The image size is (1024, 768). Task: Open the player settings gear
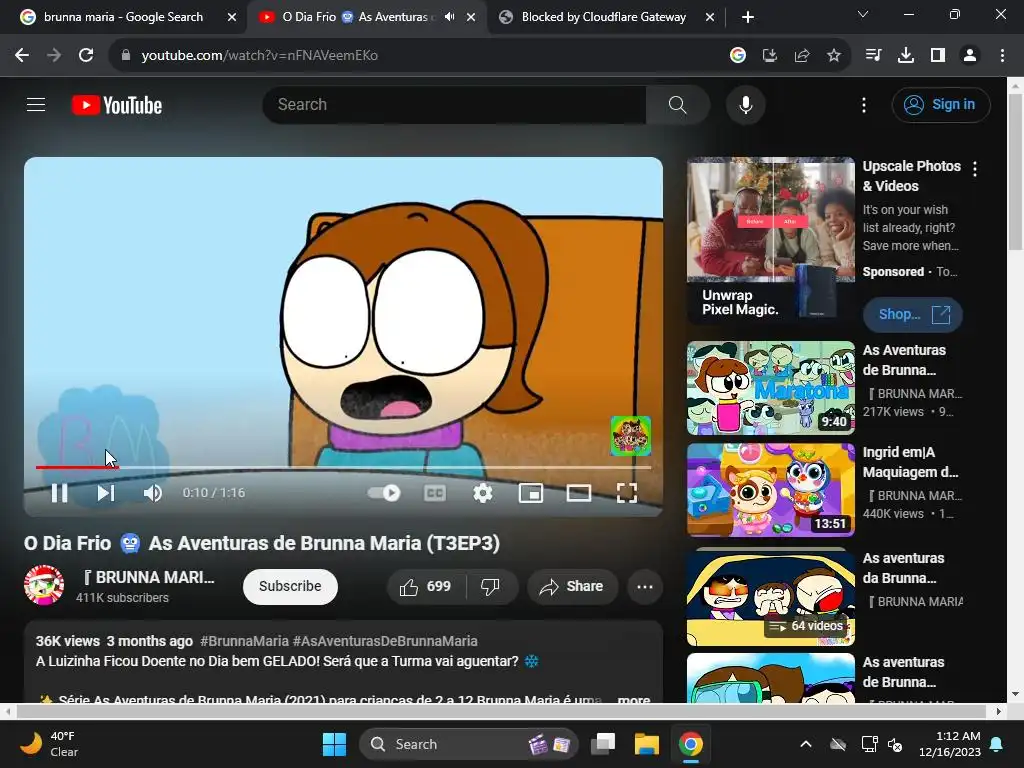(483, 493)
